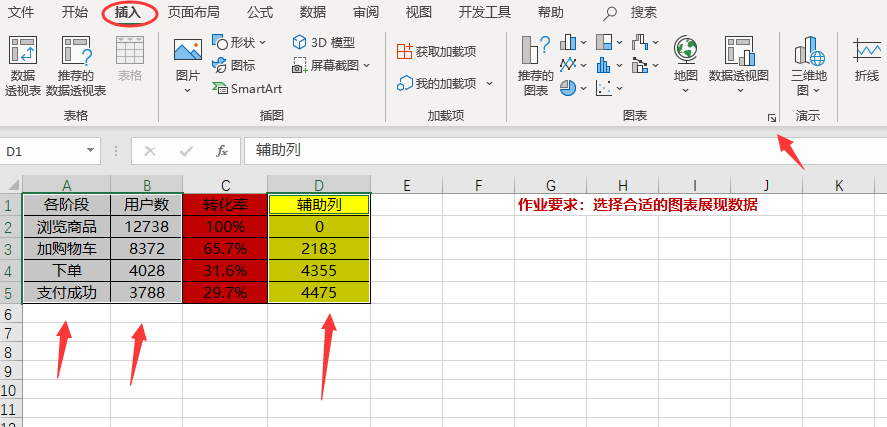Insert a SmartArt graphic

pos(247,89)
